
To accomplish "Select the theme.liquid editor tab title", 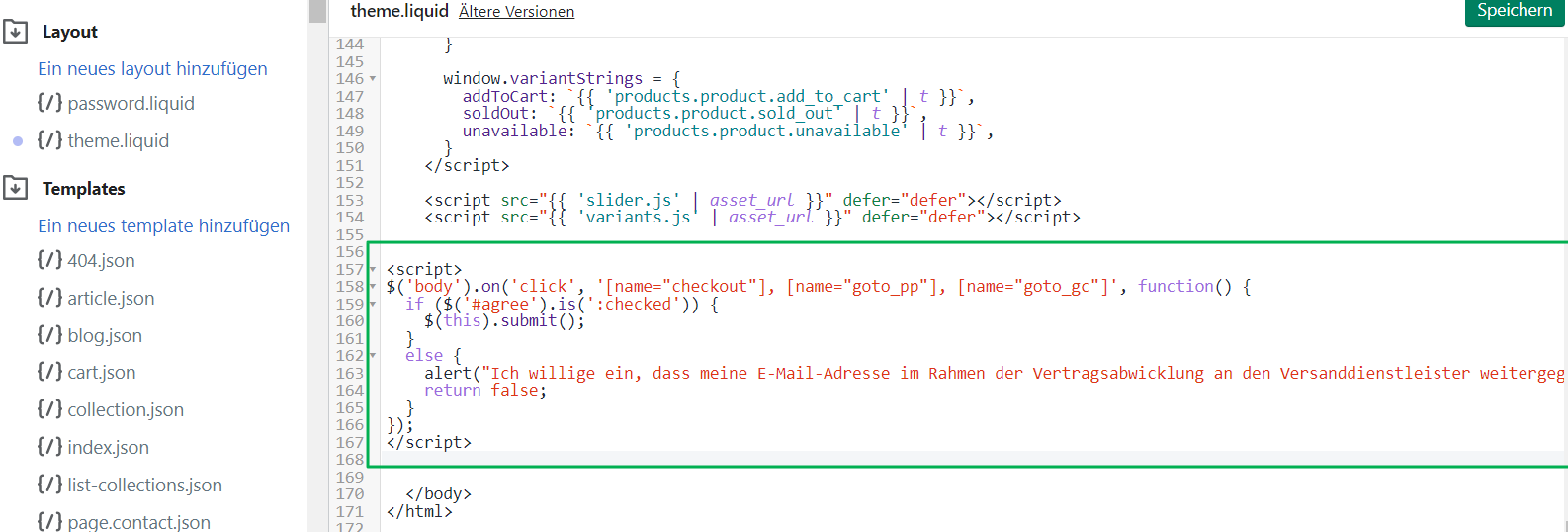I will click(x=399, y=11).
